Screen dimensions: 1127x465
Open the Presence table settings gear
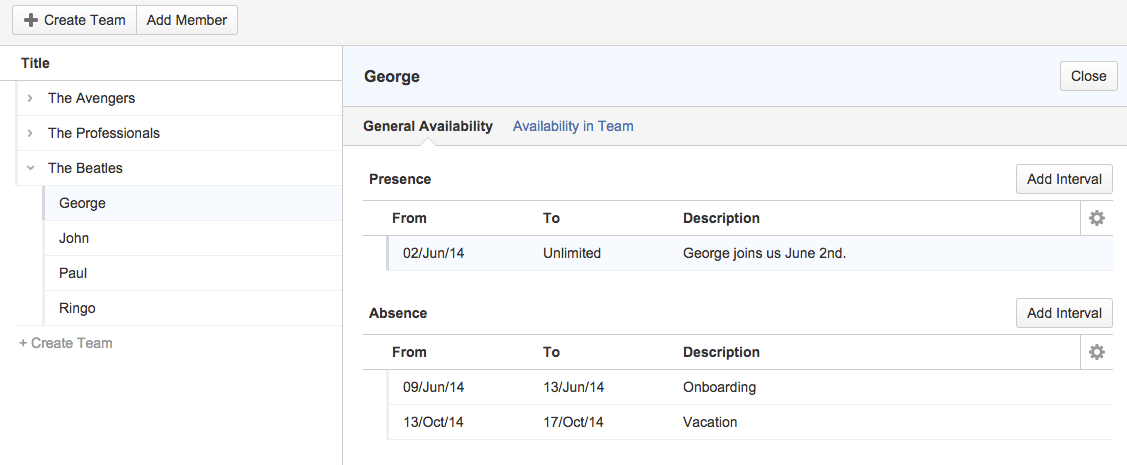click(1096, 218)
